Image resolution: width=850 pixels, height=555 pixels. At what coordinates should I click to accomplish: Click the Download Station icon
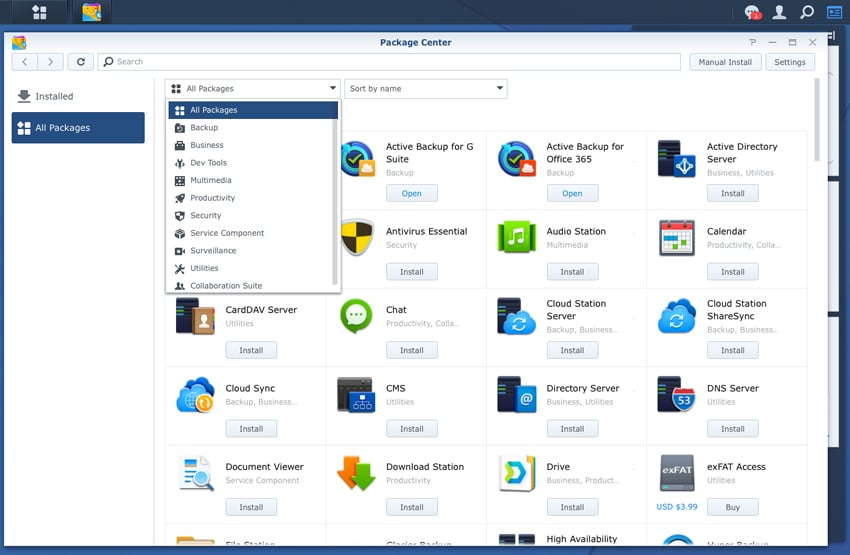click(x=356, y=473)
